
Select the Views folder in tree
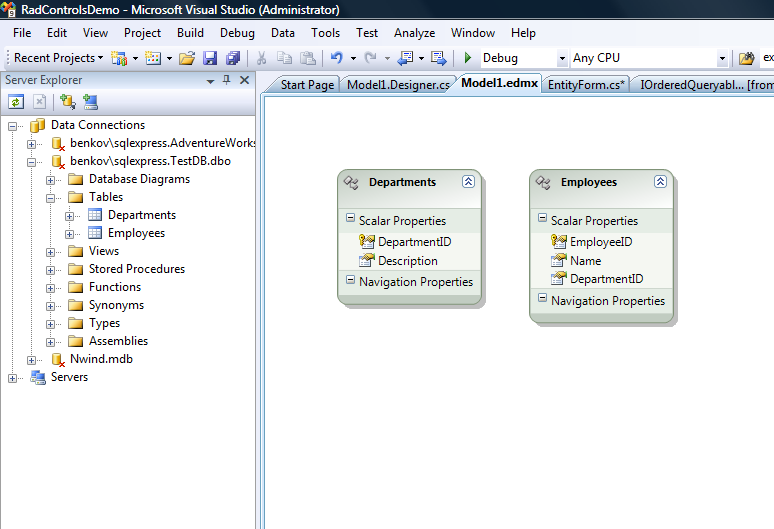[x=104, y=251]
